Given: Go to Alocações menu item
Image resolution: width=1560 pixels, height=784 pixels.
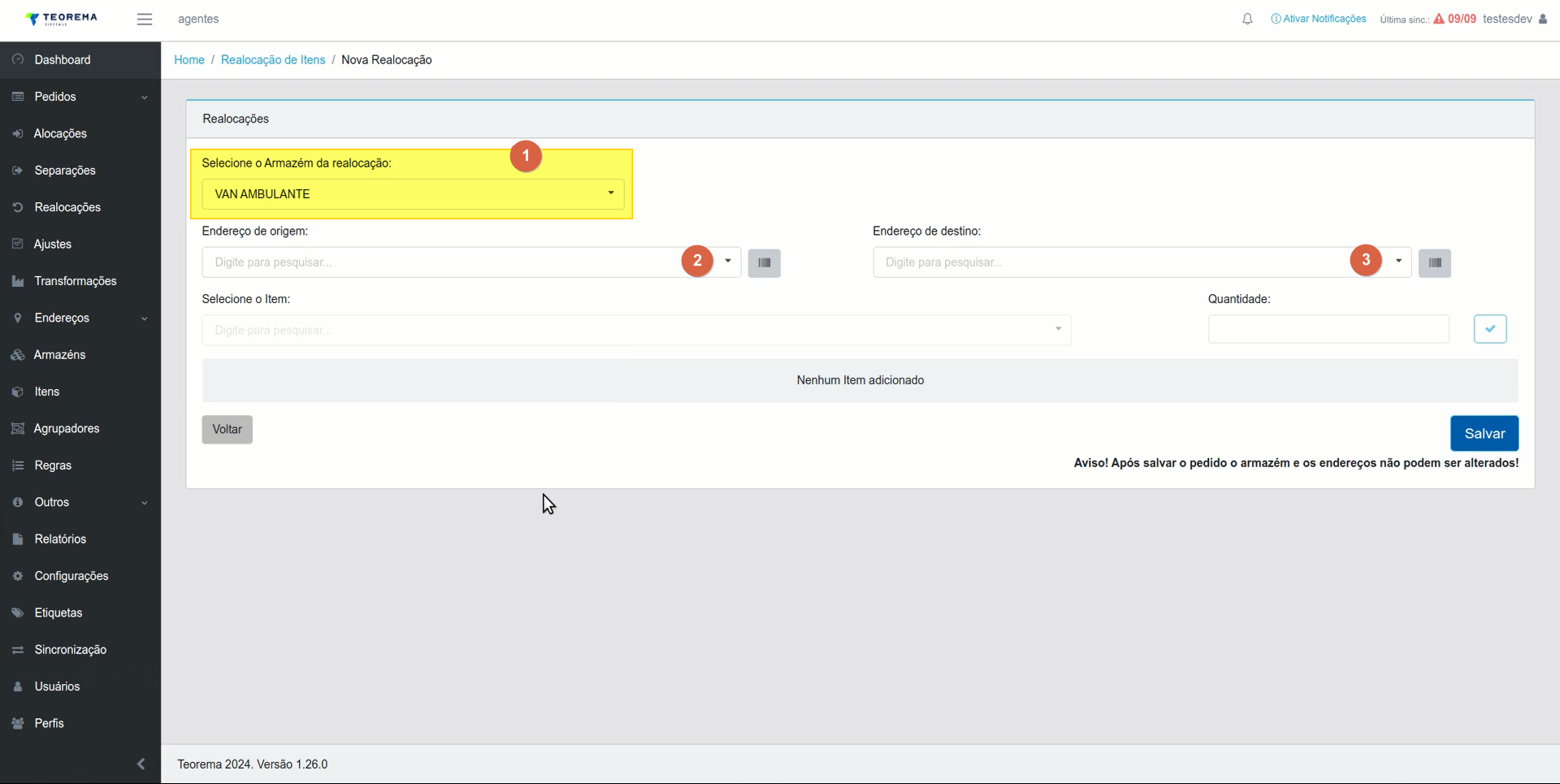Looking at the screenshot, I should (x=80, y=133).
